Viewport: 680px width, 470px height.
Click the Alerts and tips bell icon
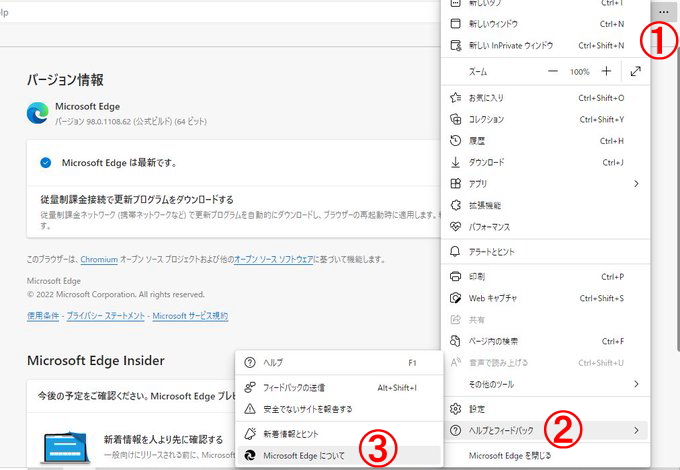pyautogui.click(x=455, y=251)
